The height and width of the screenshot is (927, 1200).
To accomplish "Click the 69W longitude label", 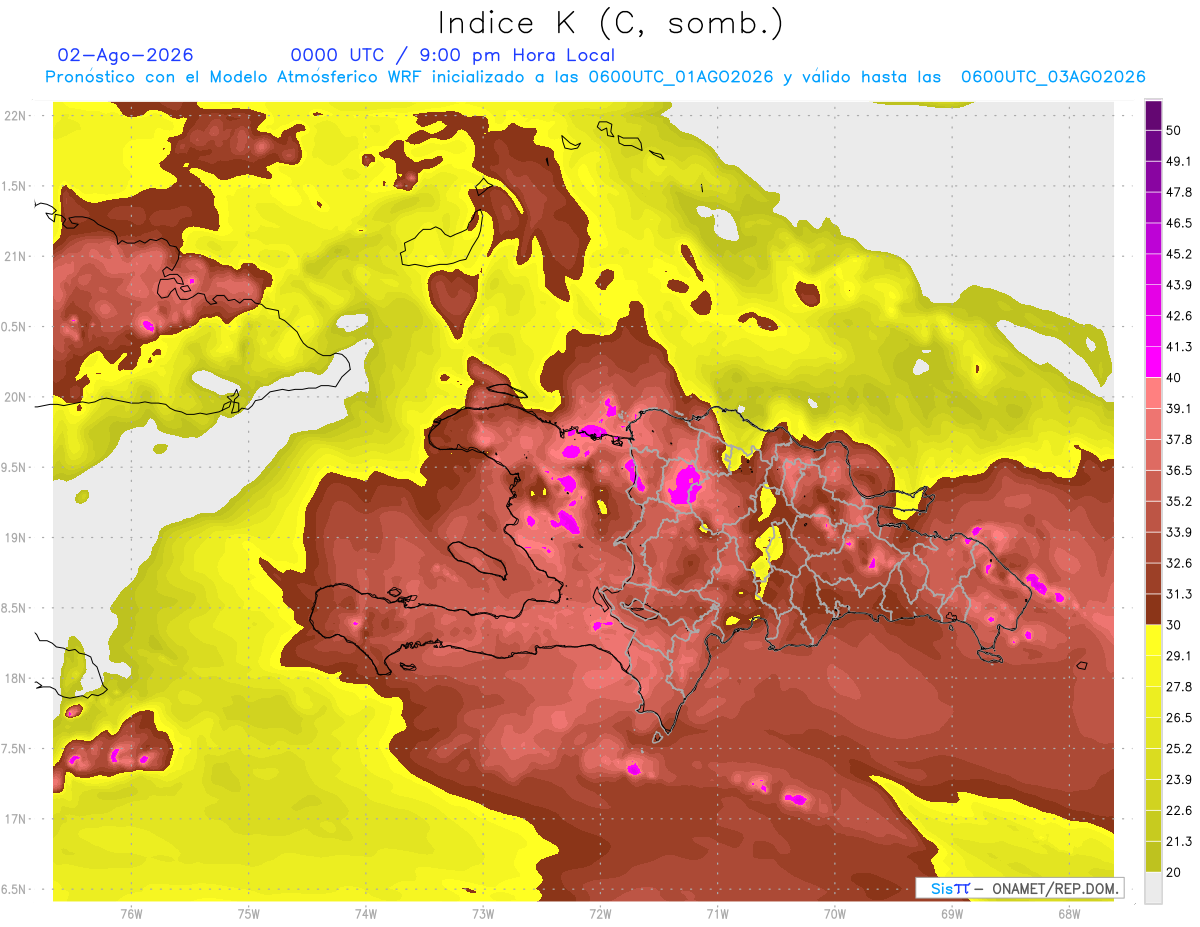I will [952, 913].
